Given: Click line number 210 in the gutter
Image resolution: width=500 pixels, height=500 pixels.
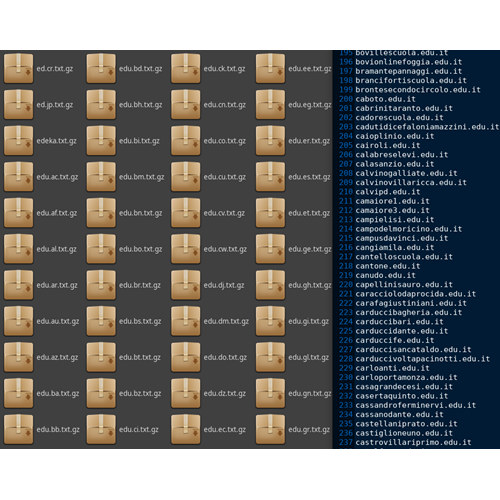Looking at the screenshot, I should click(346, 192).
